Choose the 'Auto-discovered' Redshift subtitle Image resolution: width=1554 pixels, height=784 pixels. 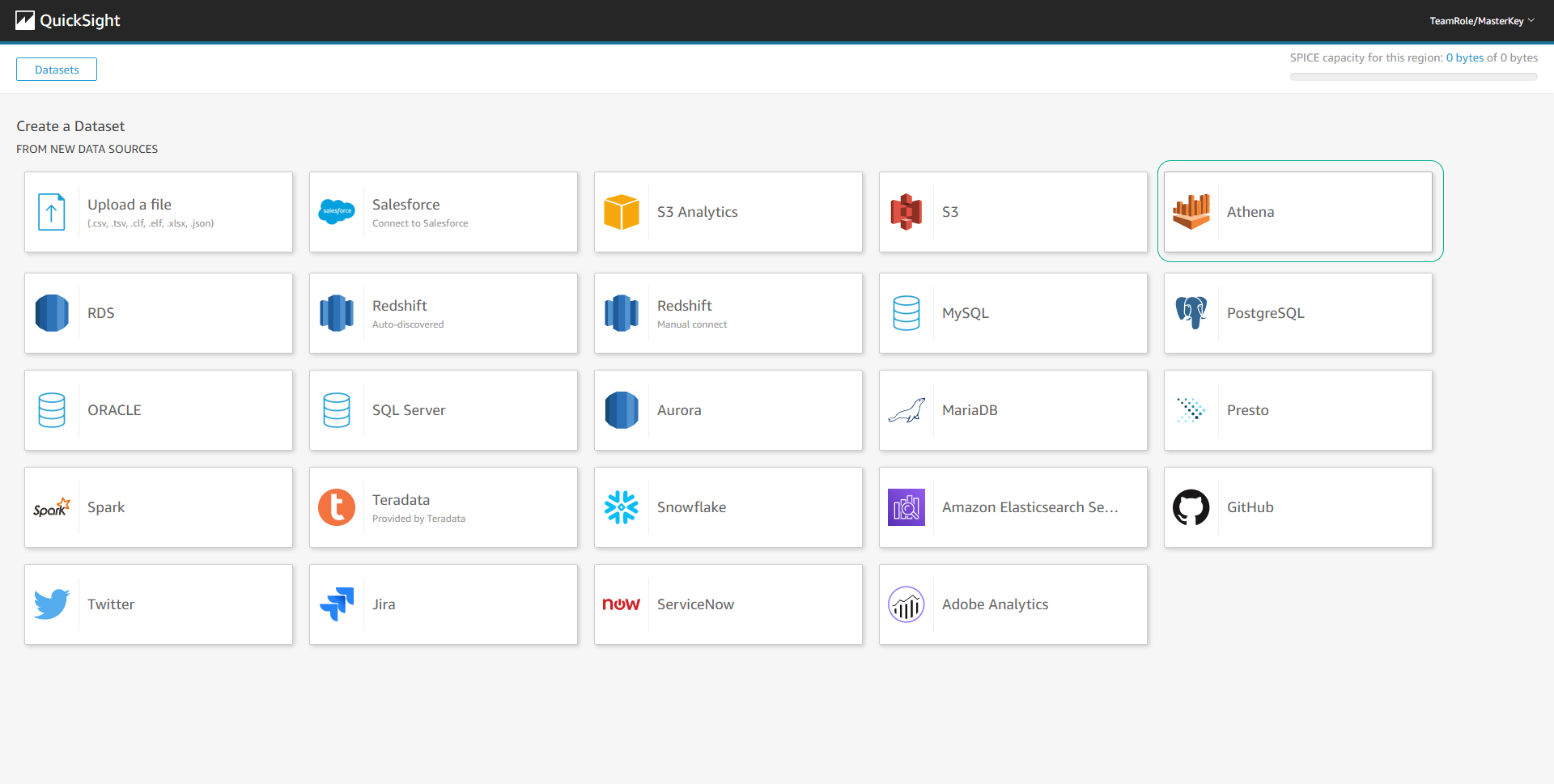coord(408,324)
